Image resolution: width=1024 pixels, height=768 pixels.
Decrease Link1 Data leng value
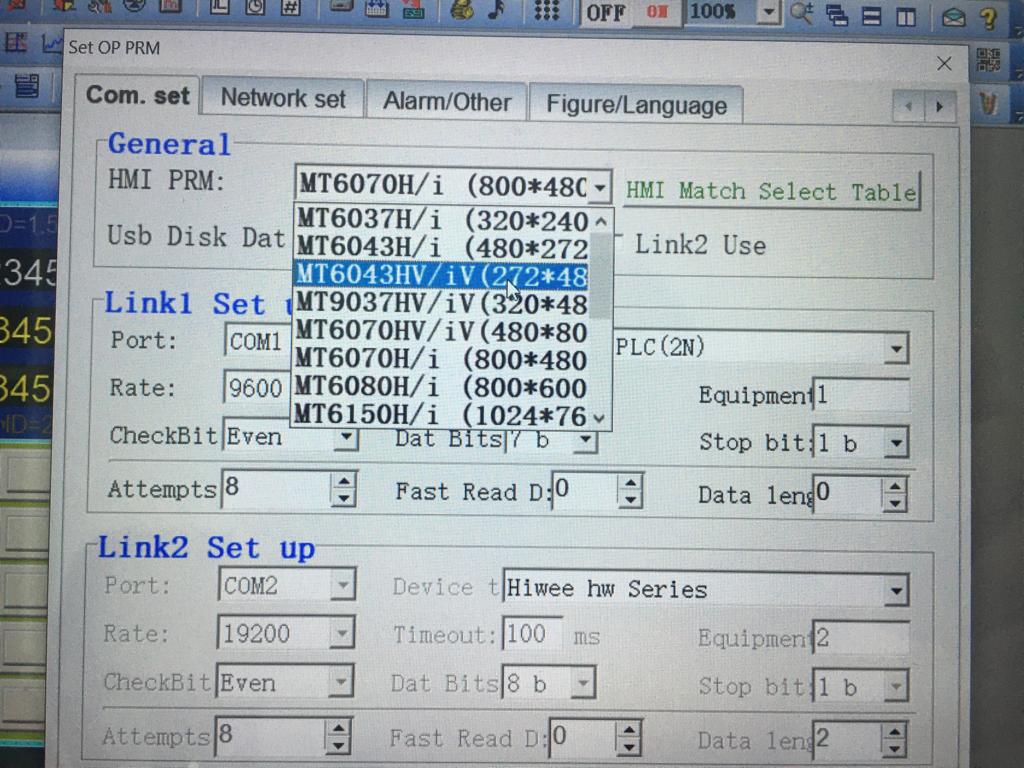[x=894, y=504]
